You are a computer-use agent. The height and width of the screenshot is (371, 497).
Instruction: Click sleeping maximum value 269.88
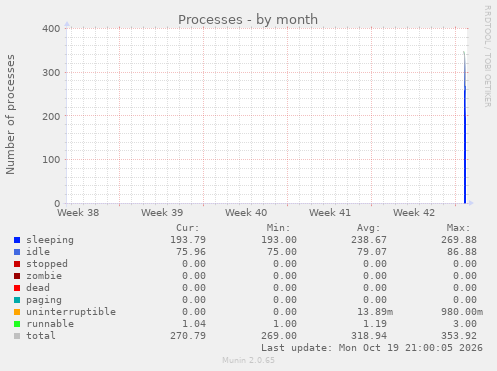[459, 240]
